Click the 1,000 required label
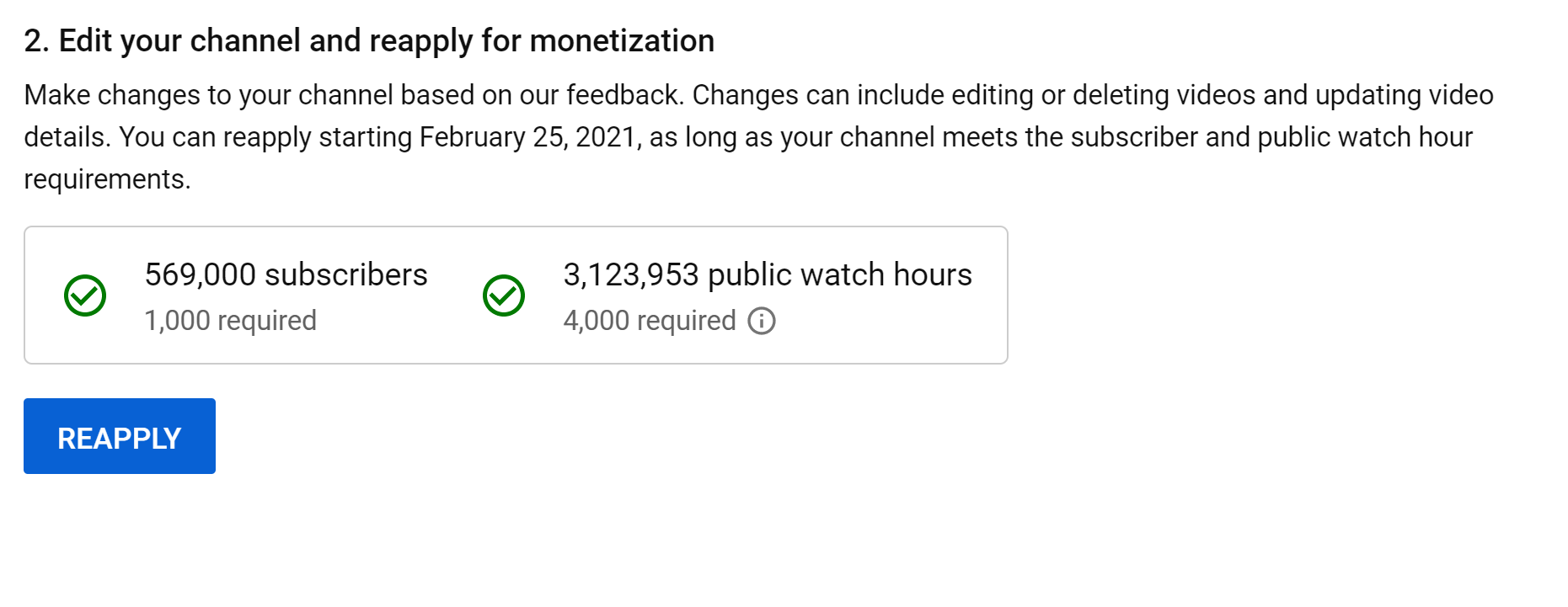The height and width of the screenshot is (607, 1568). (x=231, y=321)
